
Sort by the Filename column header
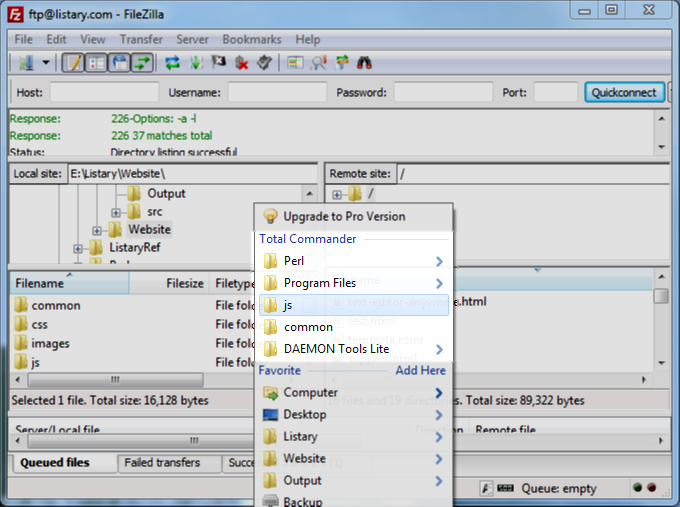[69, 283]
